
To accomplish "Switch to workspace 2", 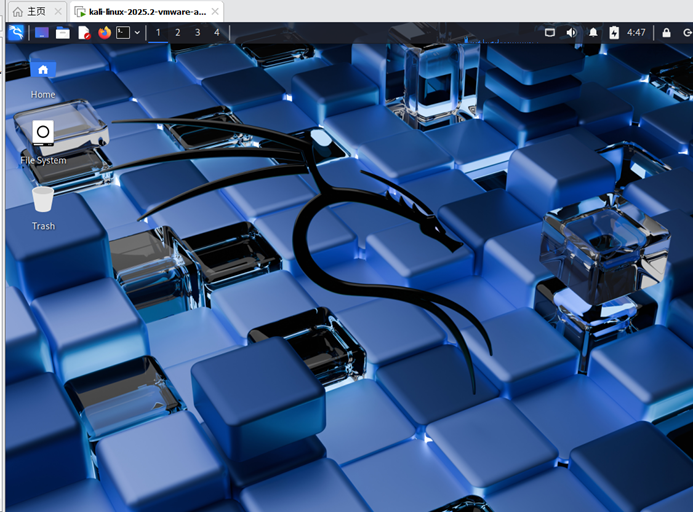I will click(178, 33).
